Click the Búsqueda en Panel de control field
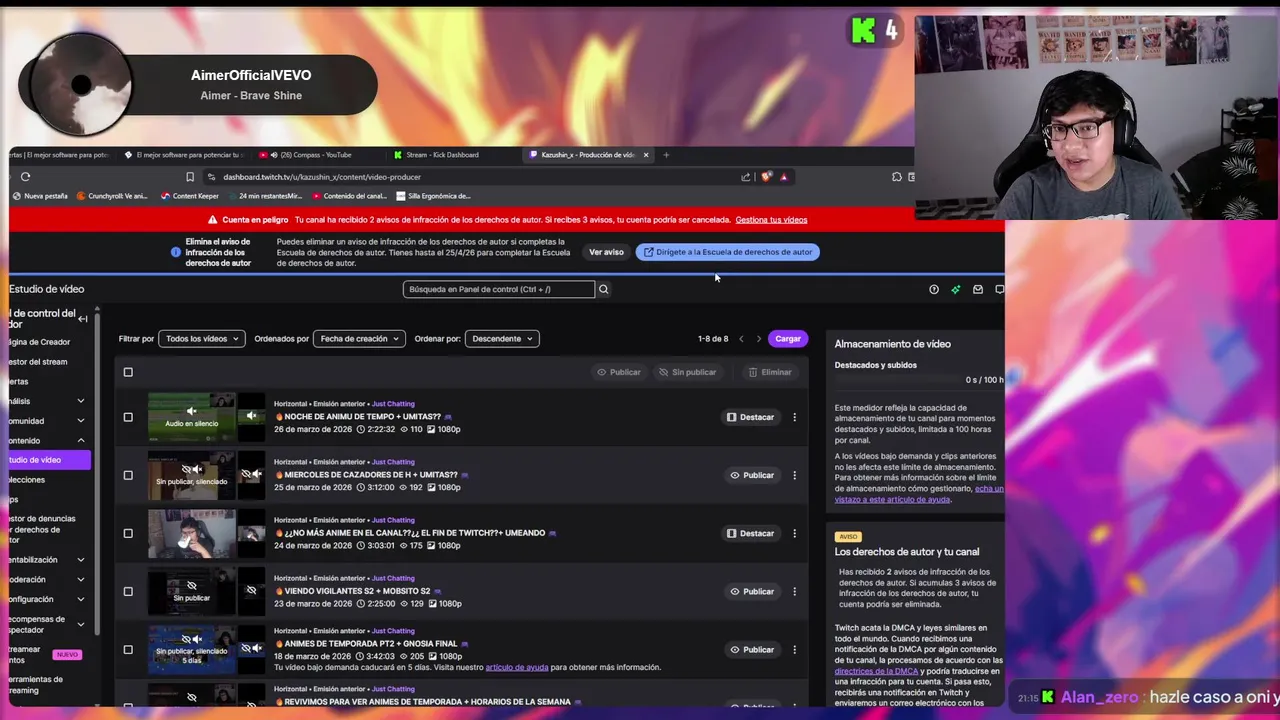Image resolution: width=1280 pixels, height=720 pixels. 499,289
